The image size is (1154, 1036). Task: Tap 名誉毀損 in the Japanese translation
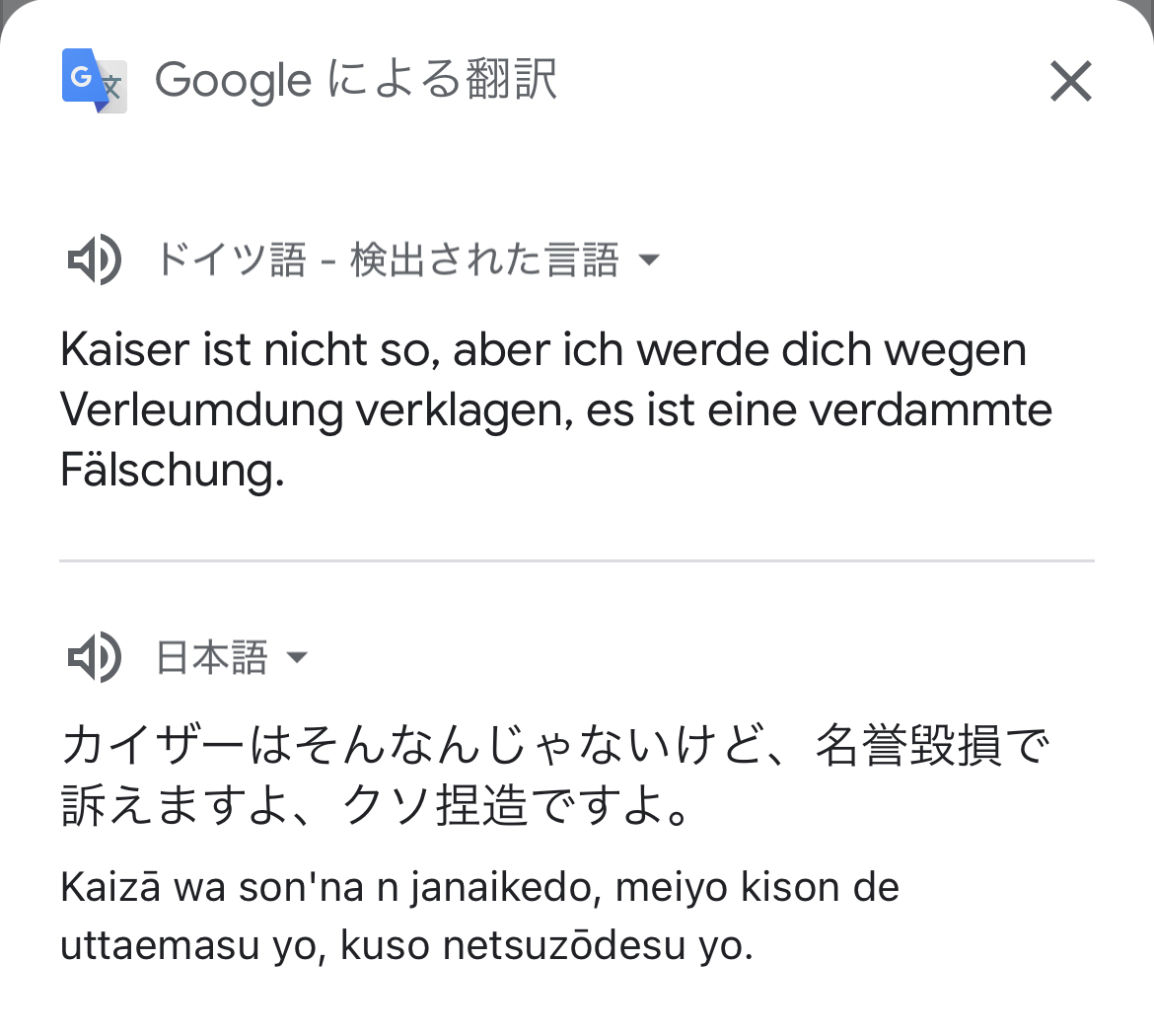tap(907, 747)
